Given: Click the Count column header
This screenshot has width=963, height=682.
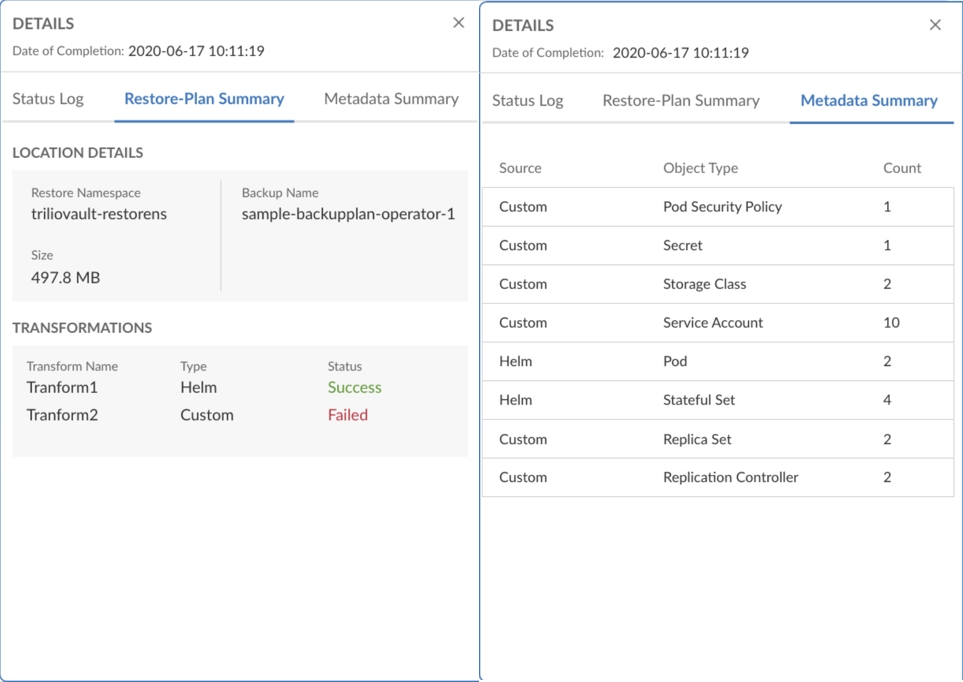Looking at the screenshot, I should click(x=902, y=168).
